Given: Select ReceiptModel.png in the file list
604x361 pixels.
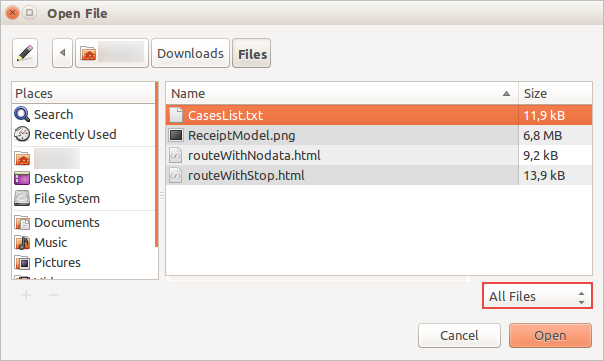Looking at the screenshot, I should coord(379,135).
